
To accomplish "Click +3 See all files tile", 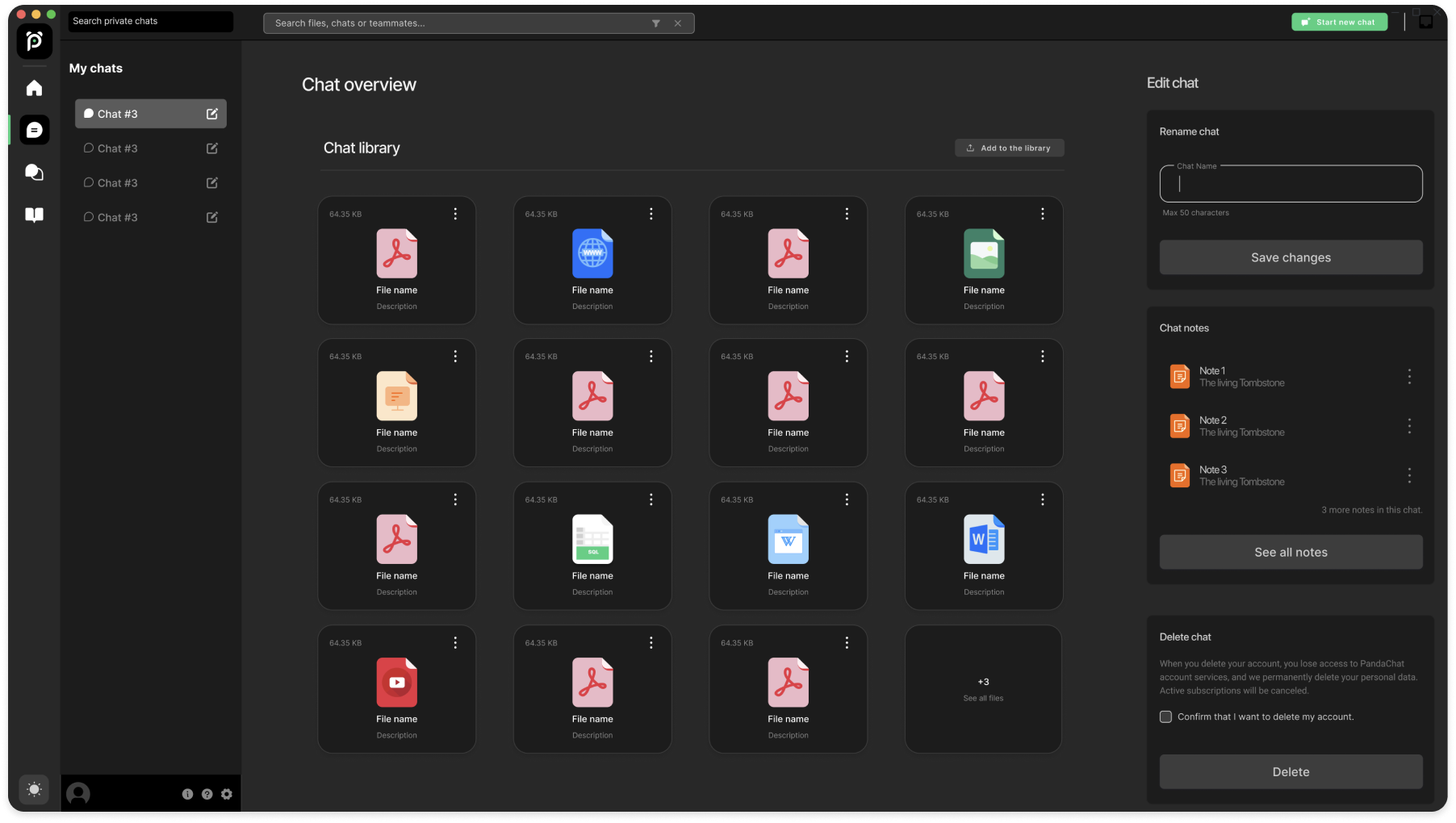I will click(x=983, y=689).
